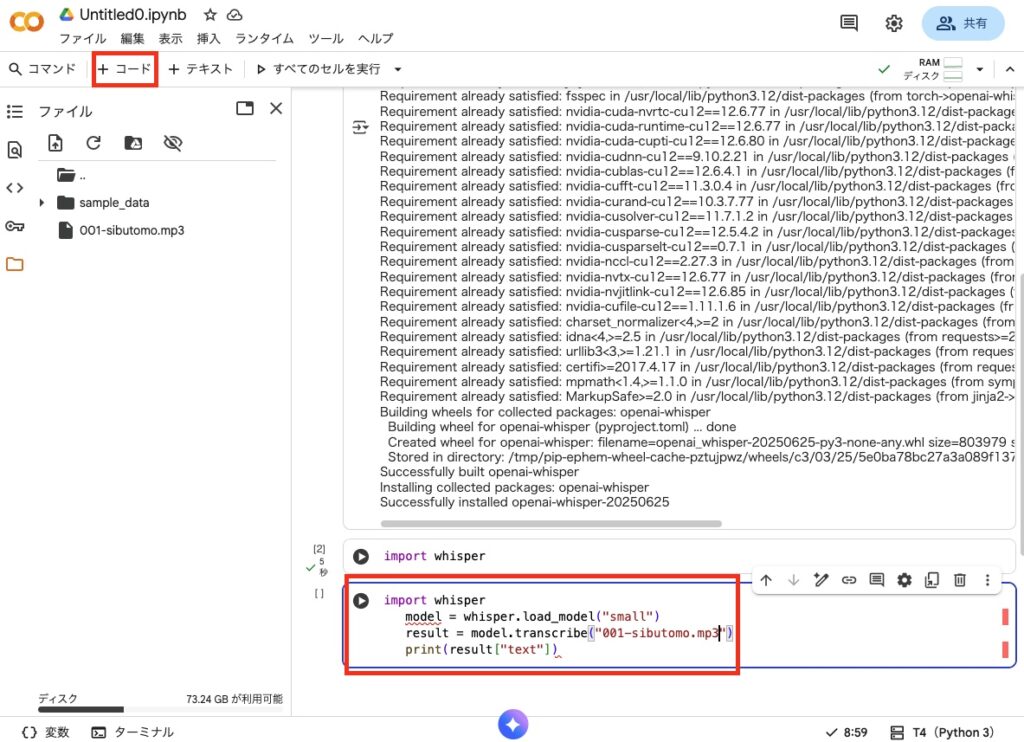This screenshot has height=742, width=1024.
Task: Delete the current cell using trash icon
Action: pos(959,580)
